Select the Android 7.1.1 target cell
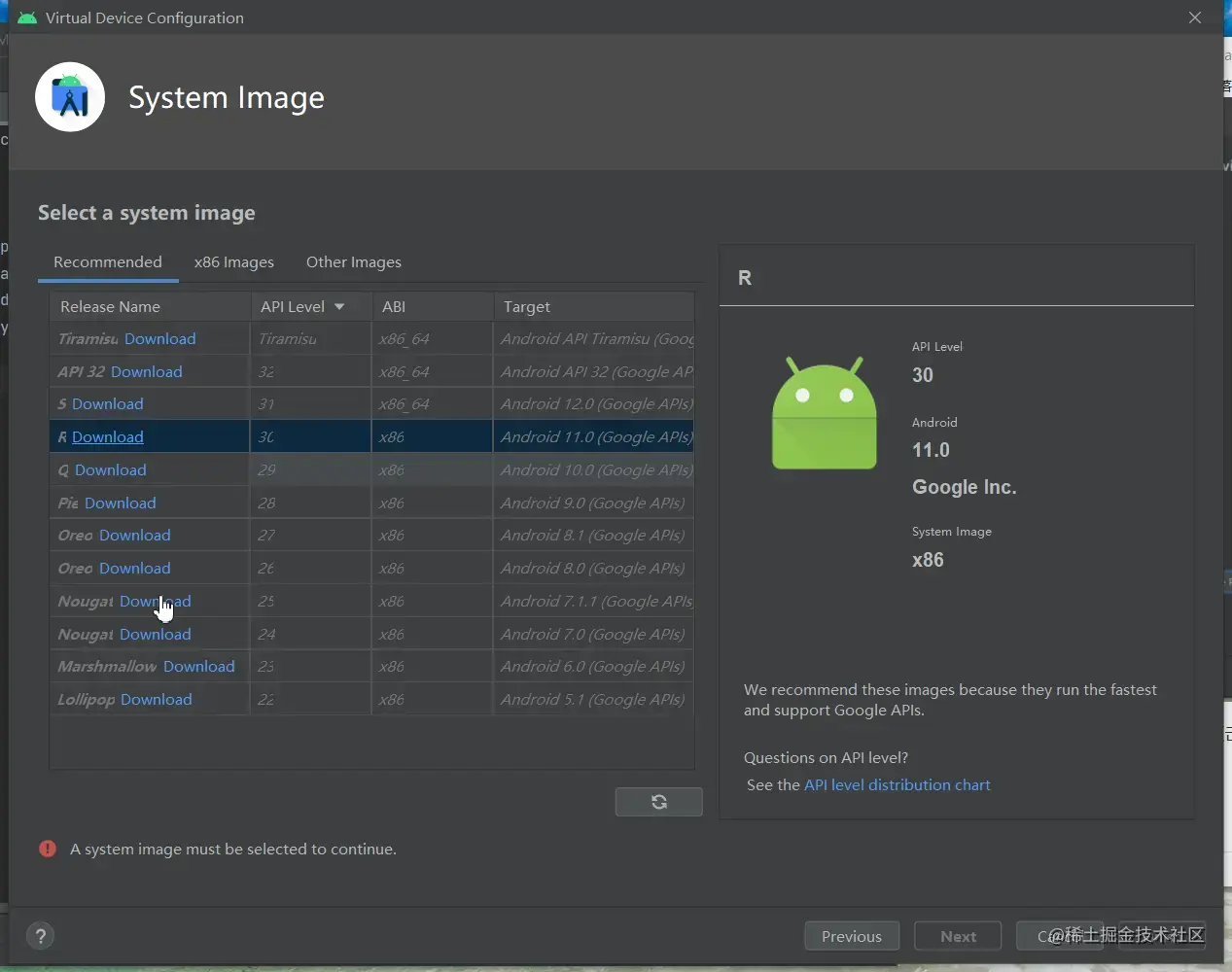The height and width of the screenshot is (972, 1232). [x=594, y=602]
